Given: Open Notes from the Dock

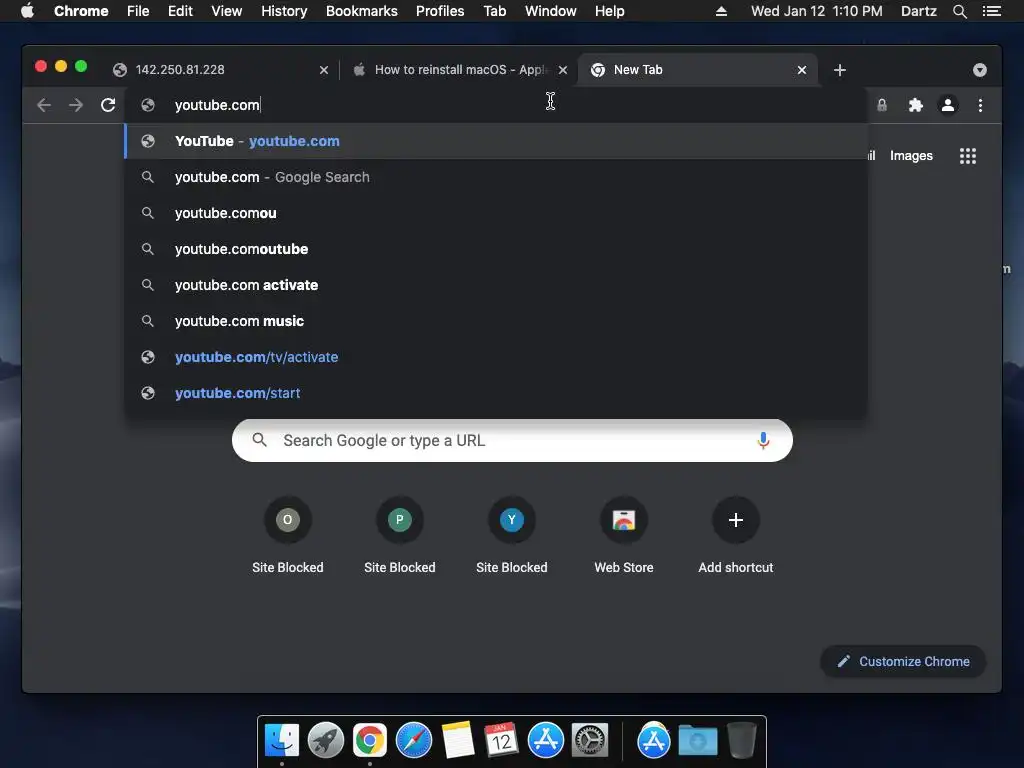Looking at the screenshot, I should 458,740.
